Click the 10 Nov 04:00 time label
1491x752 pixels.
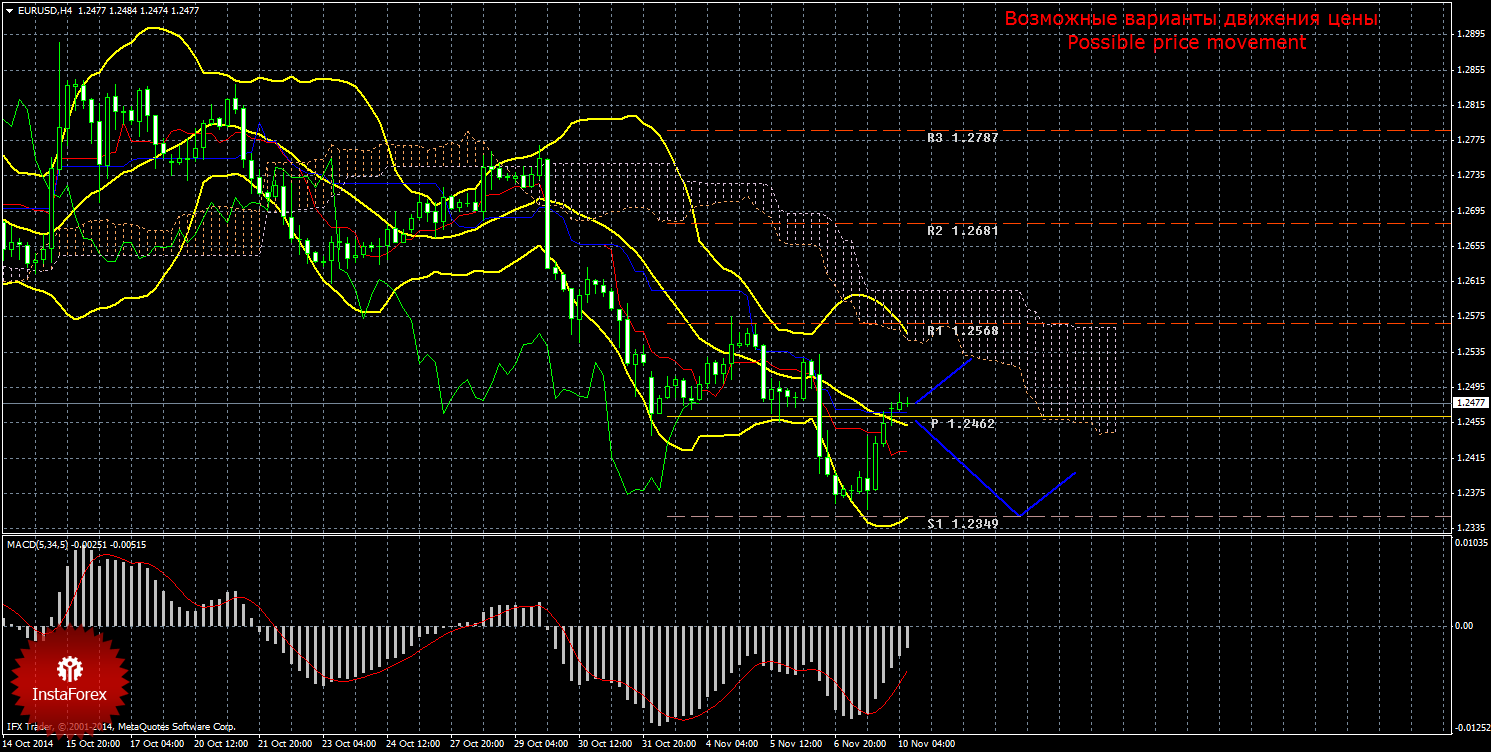(x=925, y=744)
